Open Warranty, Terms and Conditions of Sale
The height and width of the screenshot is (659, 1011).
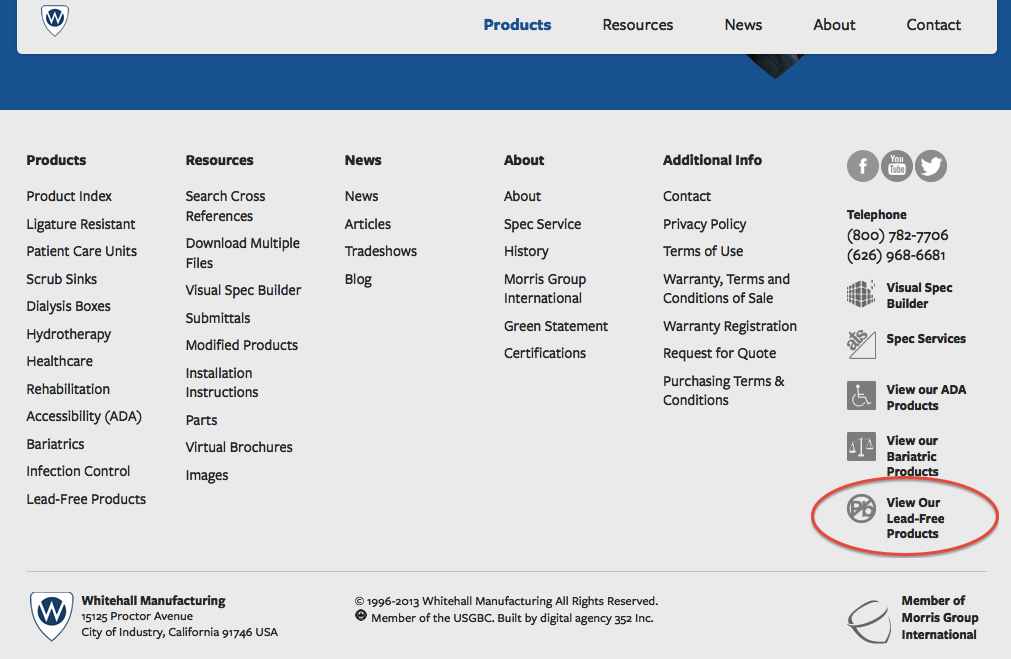click(x=726, y=289)
